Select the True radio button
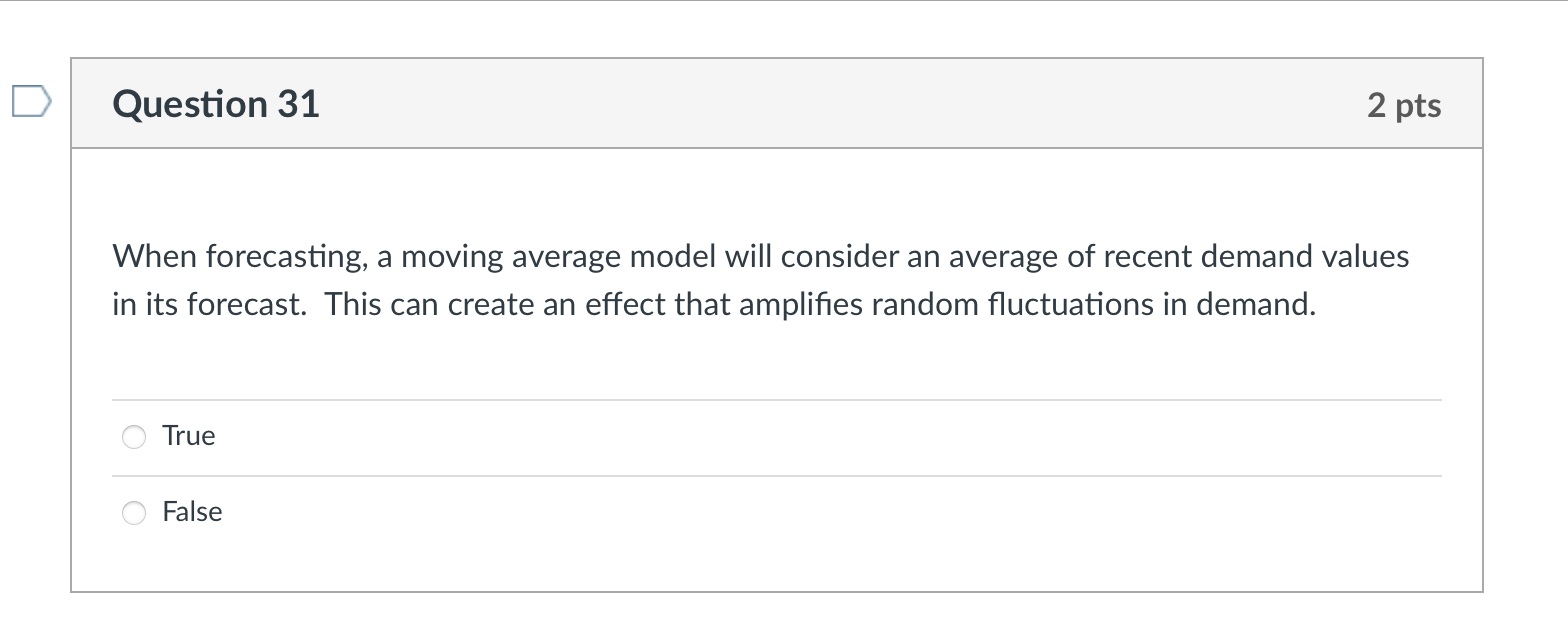The height and width of the screenshot is (626, 1568). [x=134, y=437]
